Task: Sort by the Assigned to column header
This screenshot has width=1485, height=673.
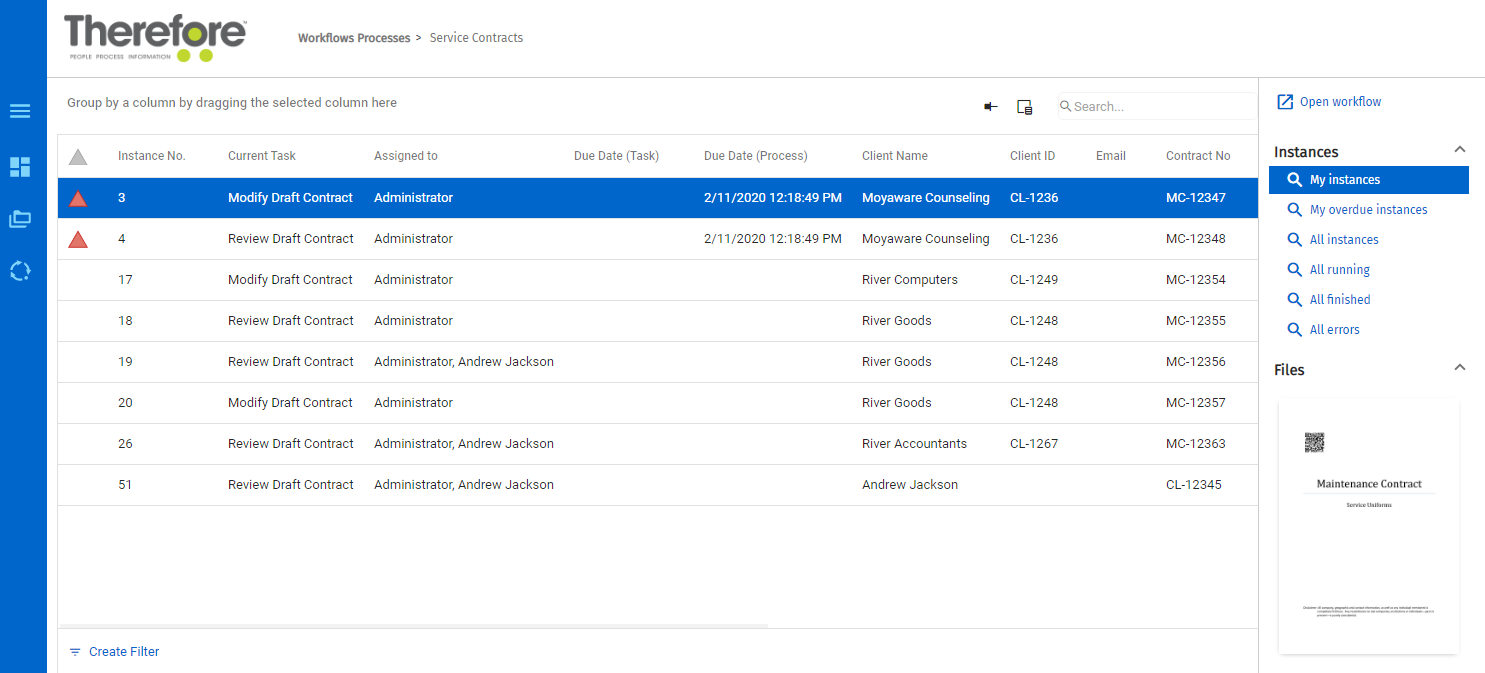Action: (x=406, y=156)
